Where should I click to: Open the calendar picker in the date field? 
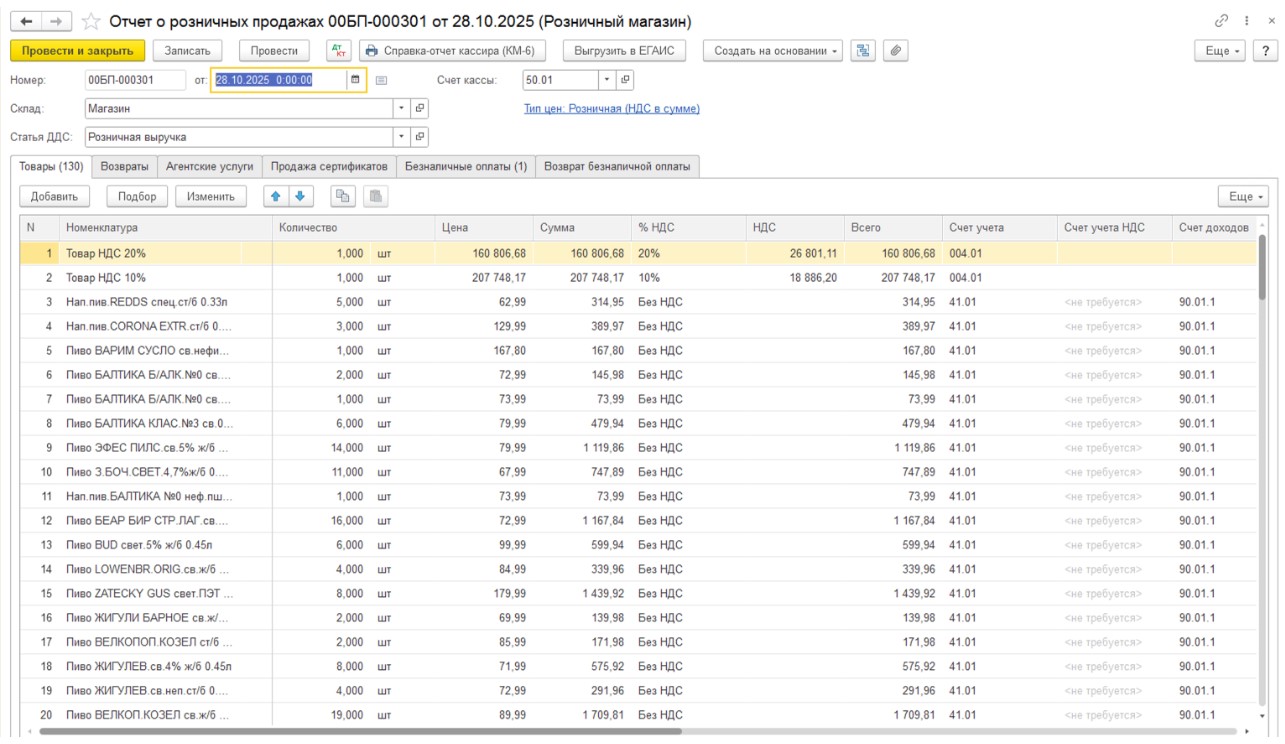point(355,80)
